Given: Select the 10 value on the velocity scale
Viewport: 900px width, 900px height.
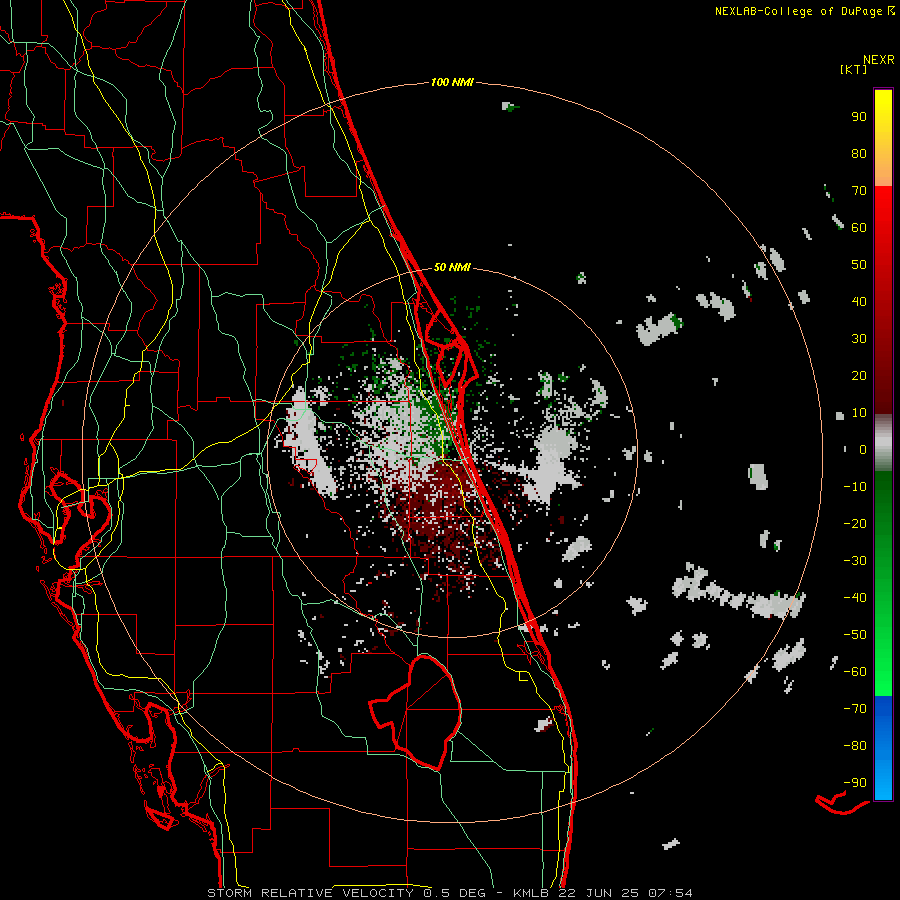Looking at the screenshot, I should (859, 413).
